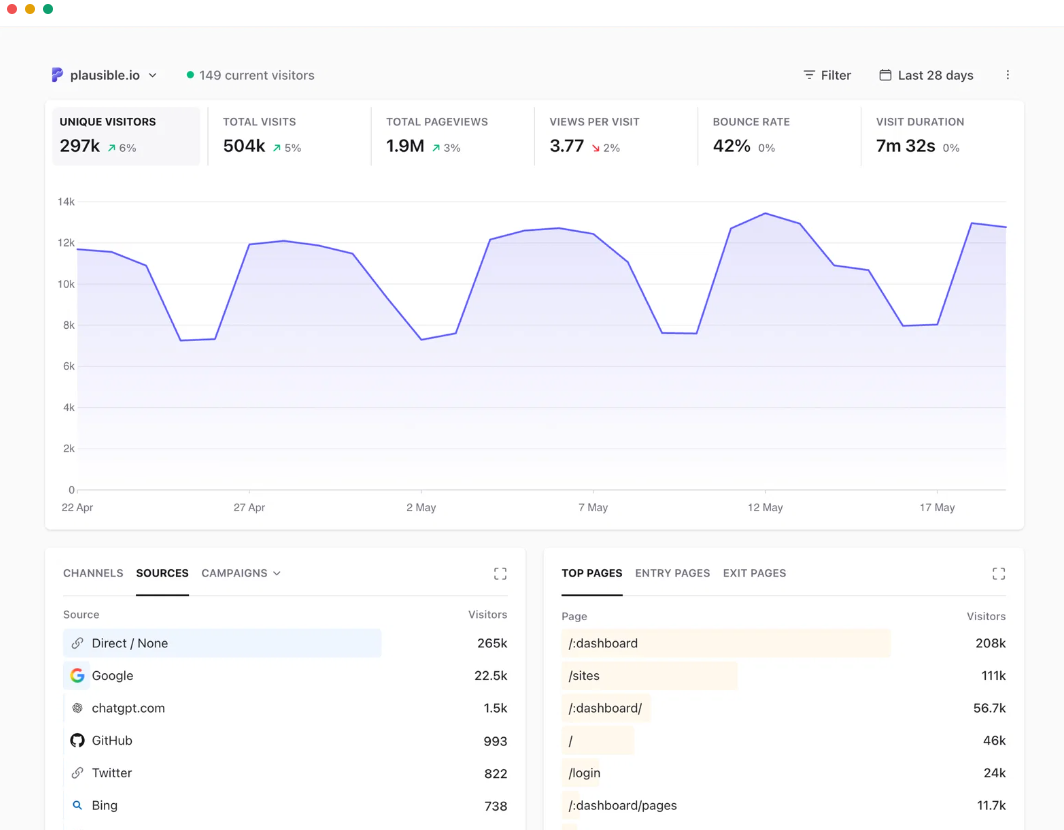Image resolution: width=1064 pixels, height=830 pixels.
Task: Filter by /:dashboard page with 208k visitors
Action: pos(603,643)
